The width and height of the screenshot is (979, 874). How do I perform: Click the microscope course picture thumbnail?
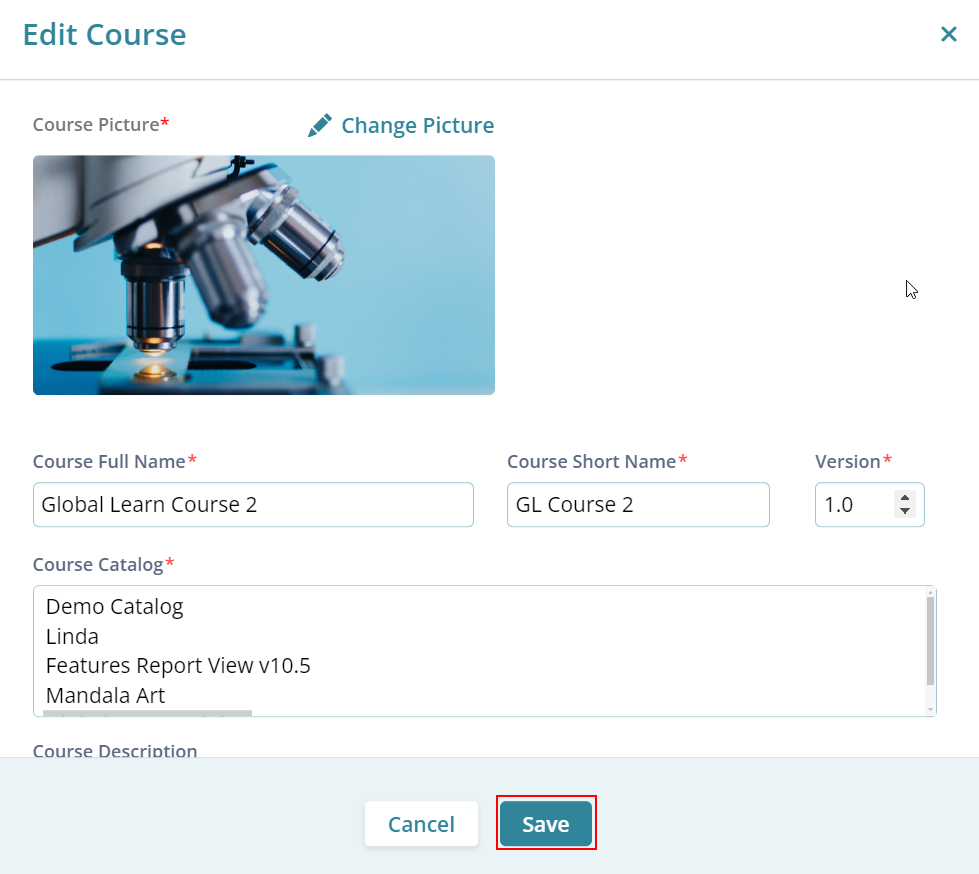pyautogui.click(x=263, y=275)
